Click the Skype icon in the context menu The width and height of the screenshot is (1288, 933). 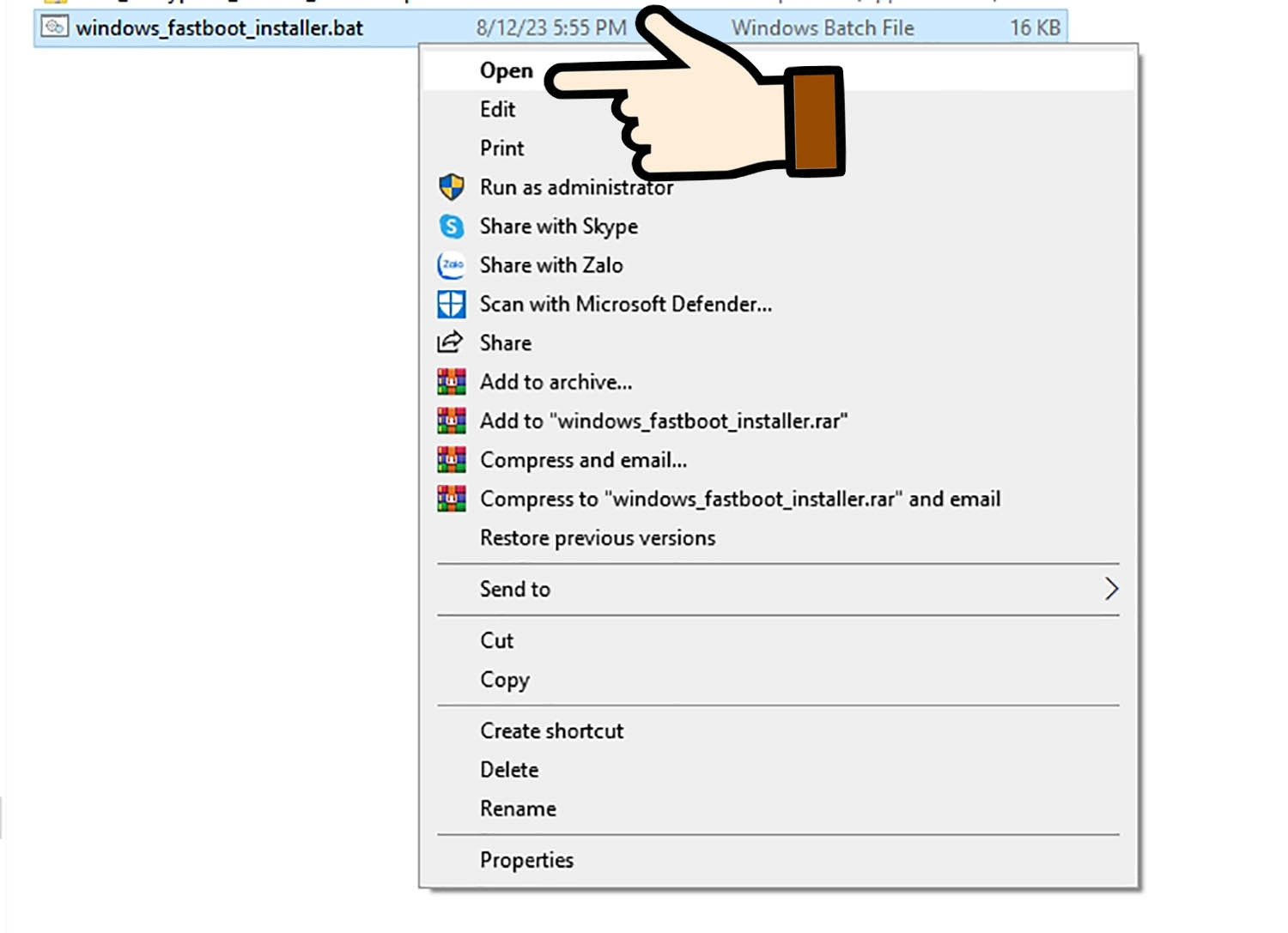452,227
